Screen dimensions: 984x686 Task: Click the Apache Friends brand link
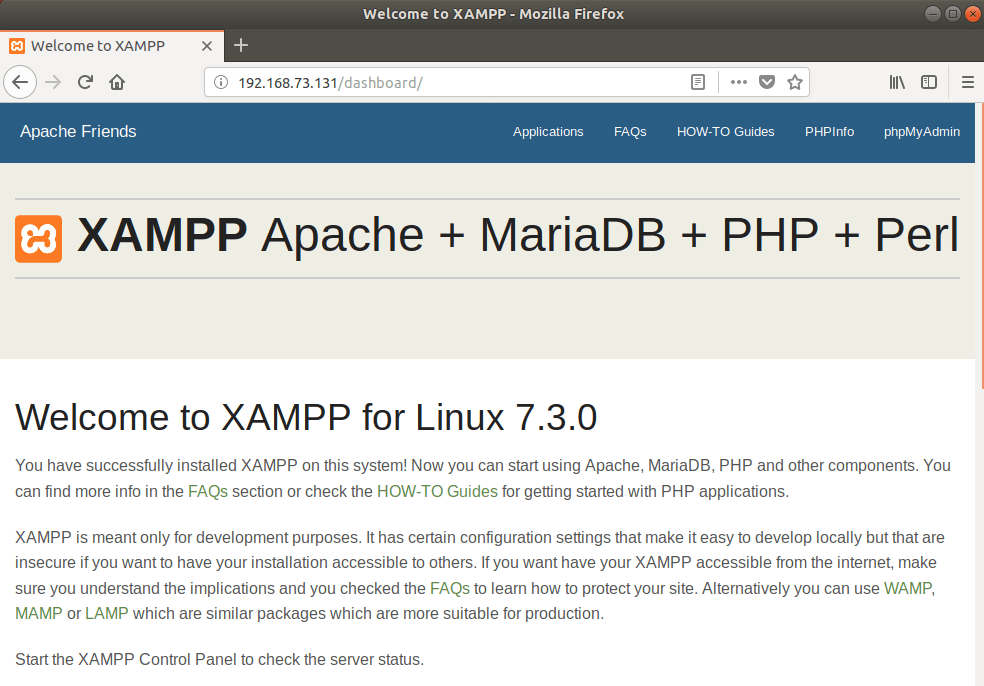pyautogui.click(x=78, y=131)
